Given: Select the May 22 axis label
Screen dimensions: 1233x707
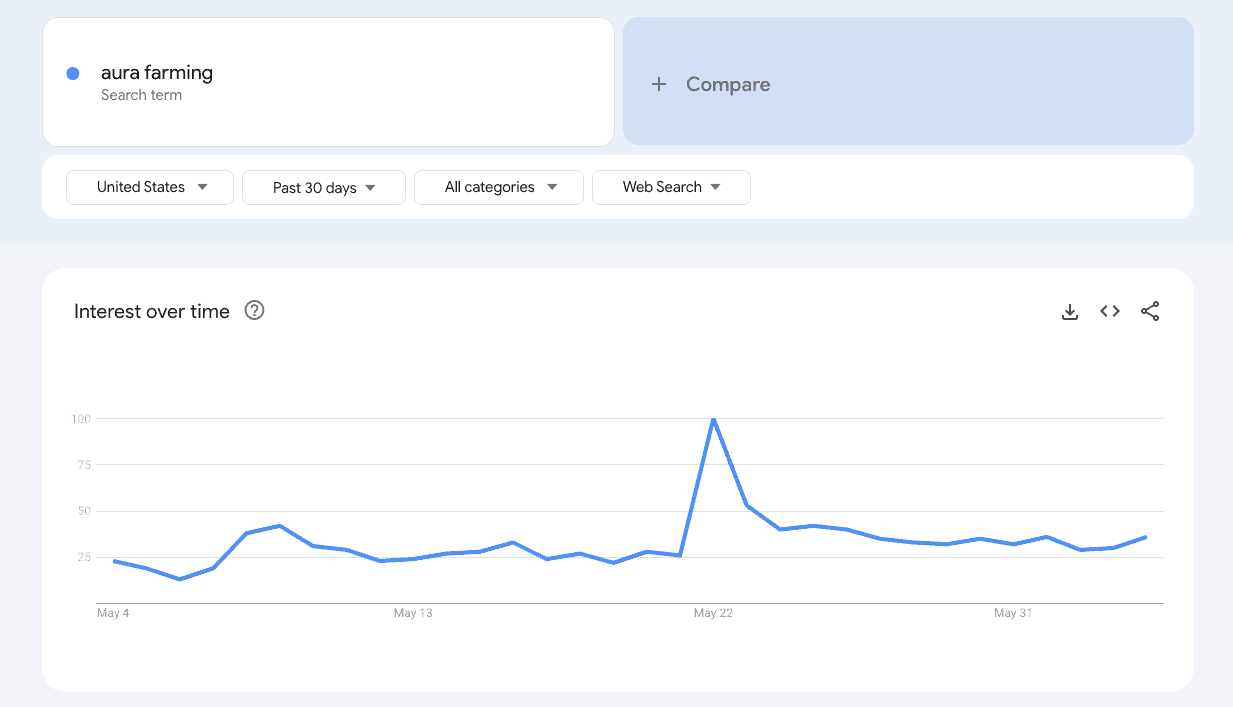Looking at the screenshot, I should (713, 613).
